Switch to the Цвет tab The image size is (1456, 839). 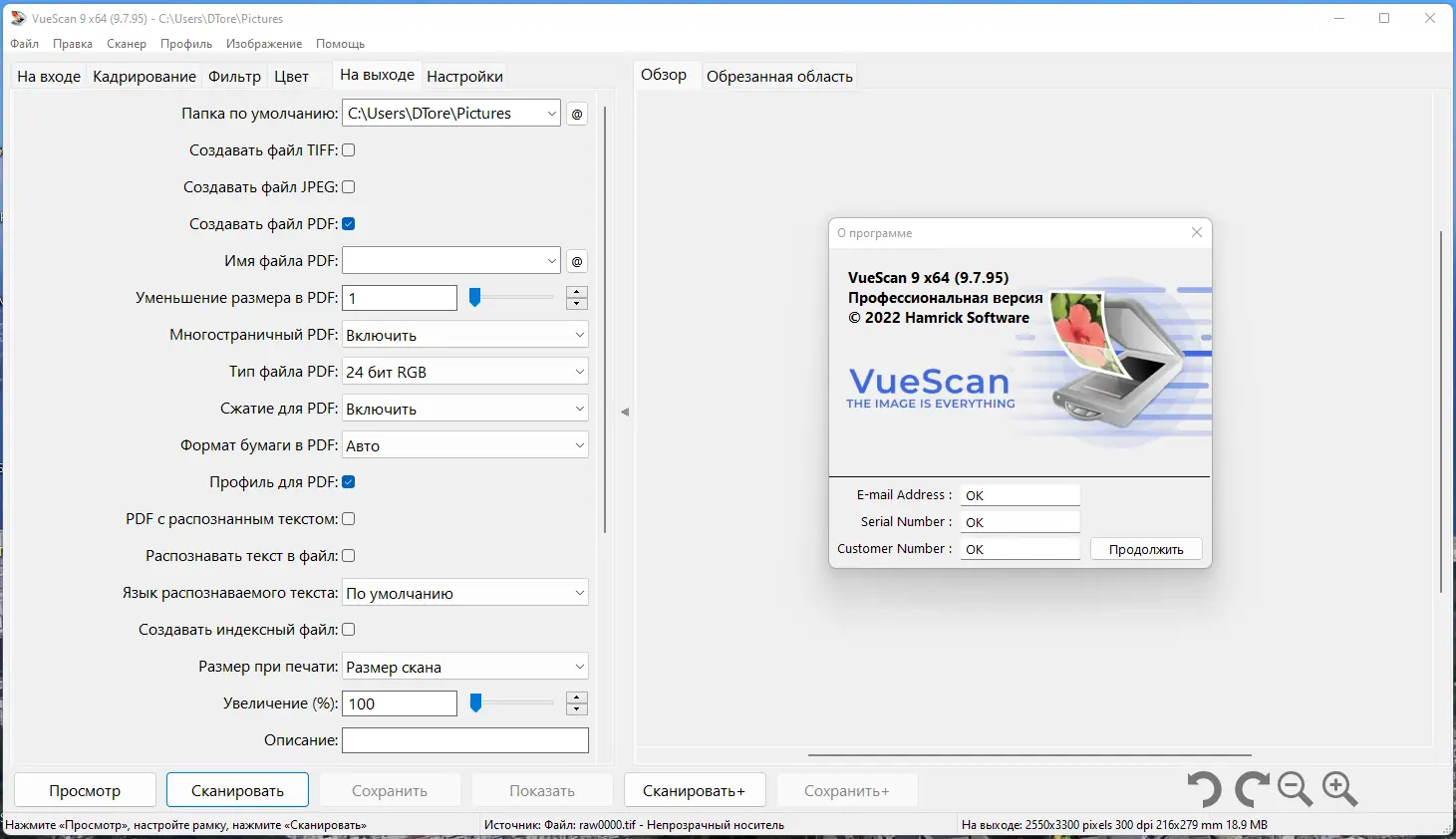pos(290,75)
